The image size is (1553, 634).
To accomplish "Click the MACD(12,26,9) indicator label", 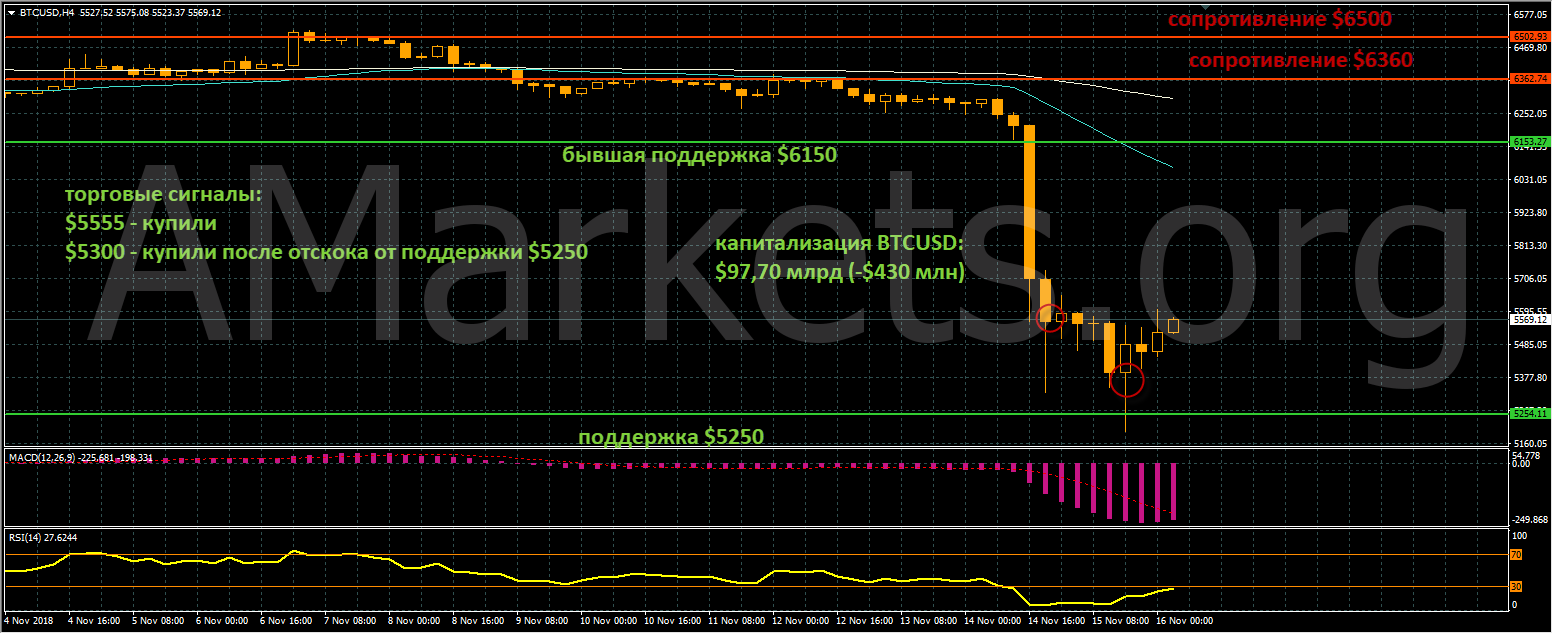I will pyautogui.click(x=80, y=458).
